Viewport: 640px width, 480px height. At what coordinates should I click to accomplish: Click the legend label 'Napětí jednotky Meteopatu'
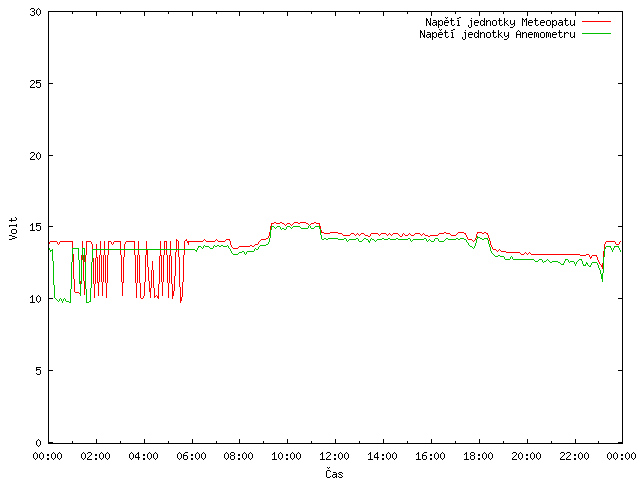[500, 22]
